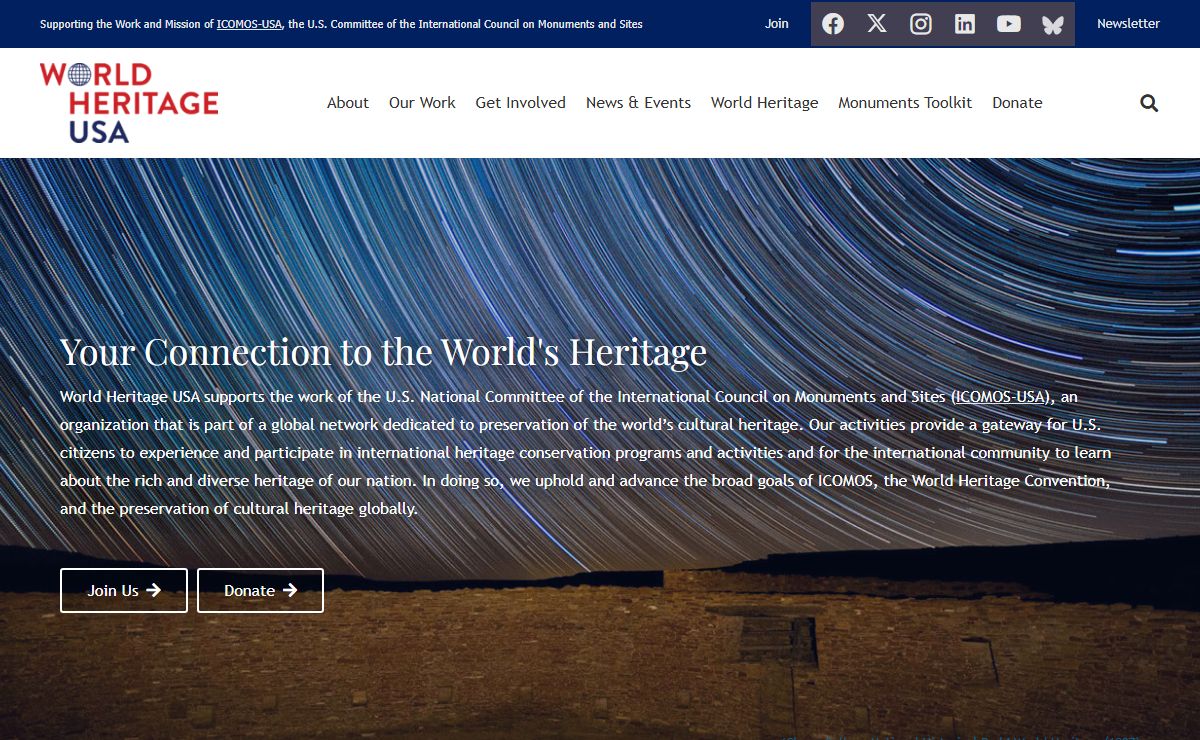Click the search magnifier icon
The width and height of the screenshot is (1200, 740).
tap(1149, 103)
